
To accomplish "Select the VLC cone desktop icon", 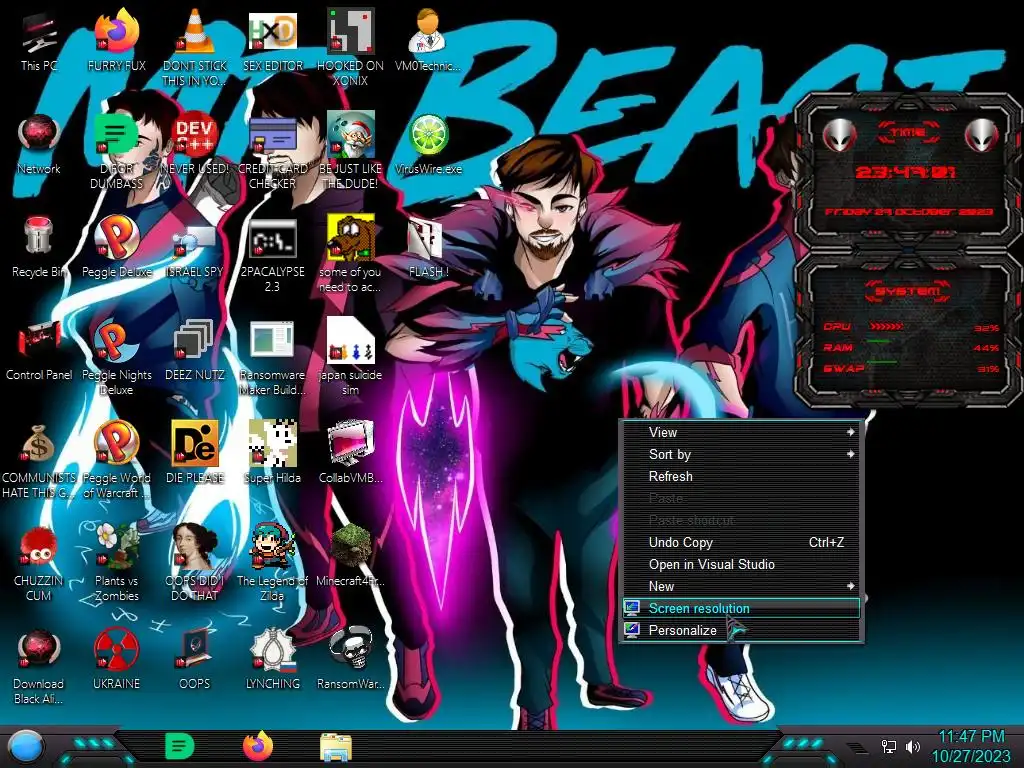I will tap(195, 33).
